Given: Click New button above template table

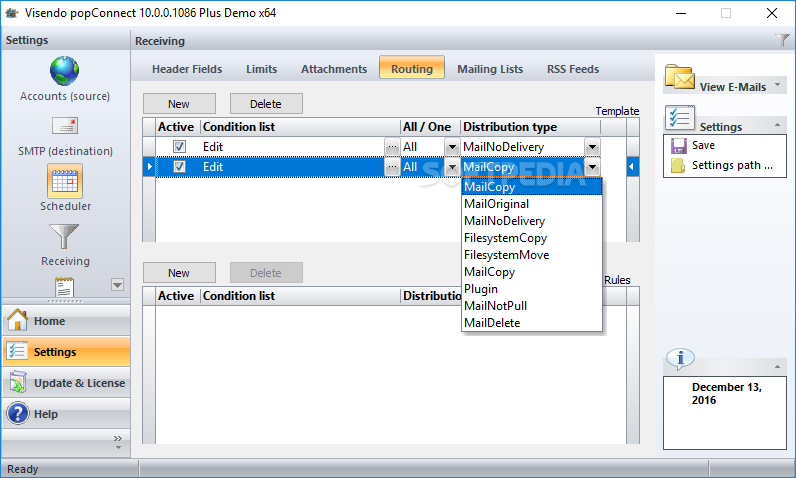Looking at the screenshot, I should pos(179,104).
